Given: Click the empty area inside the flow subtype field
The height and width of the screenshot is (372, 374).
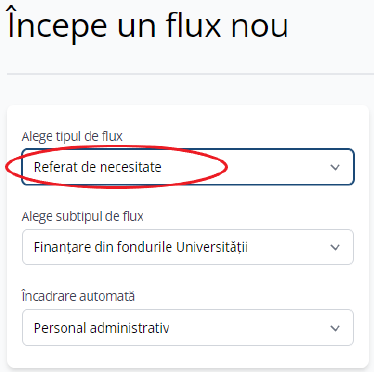Looking at the screenshot, I should pos(287,247).
